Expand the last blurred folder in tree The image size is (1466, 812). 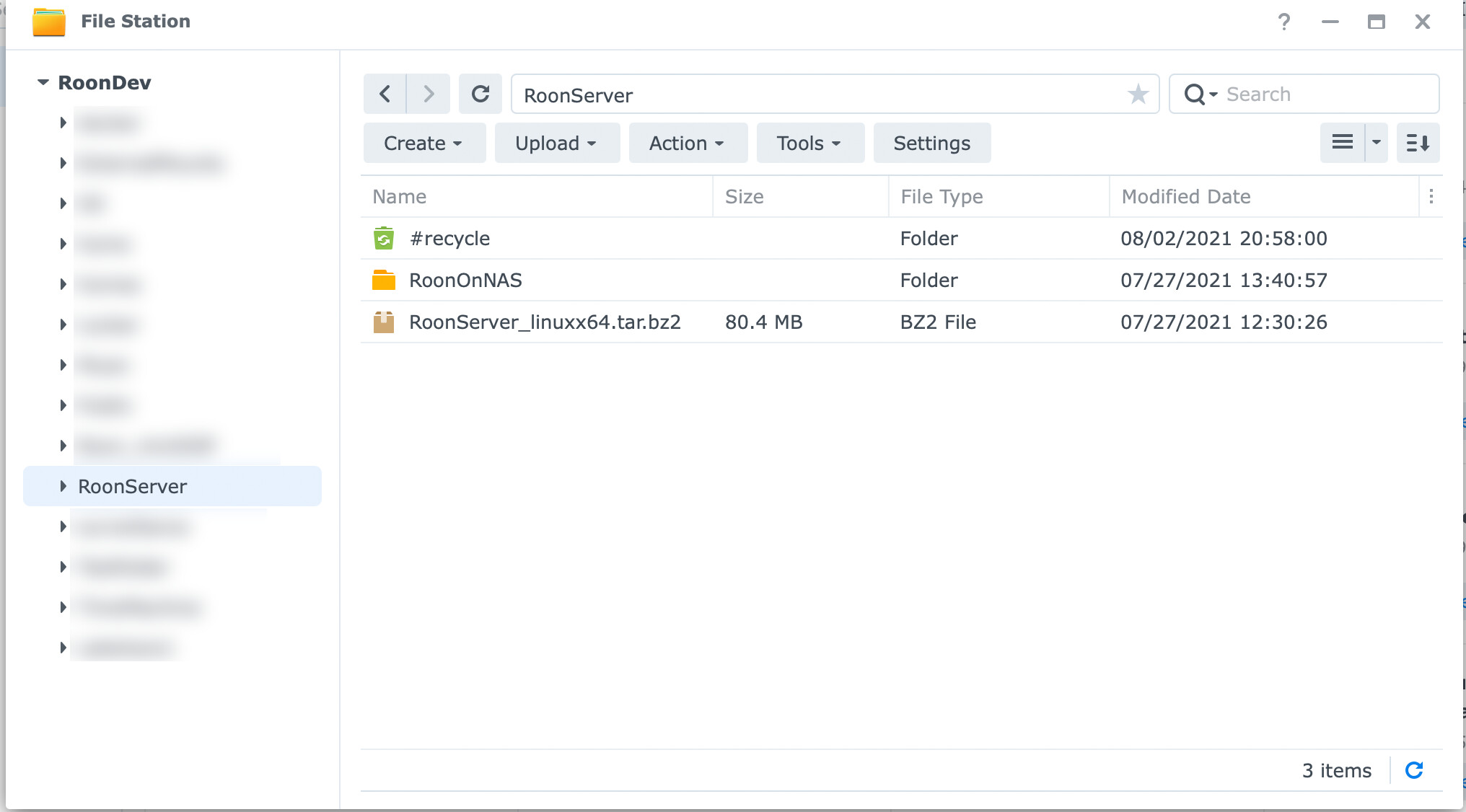pos(63,648)
